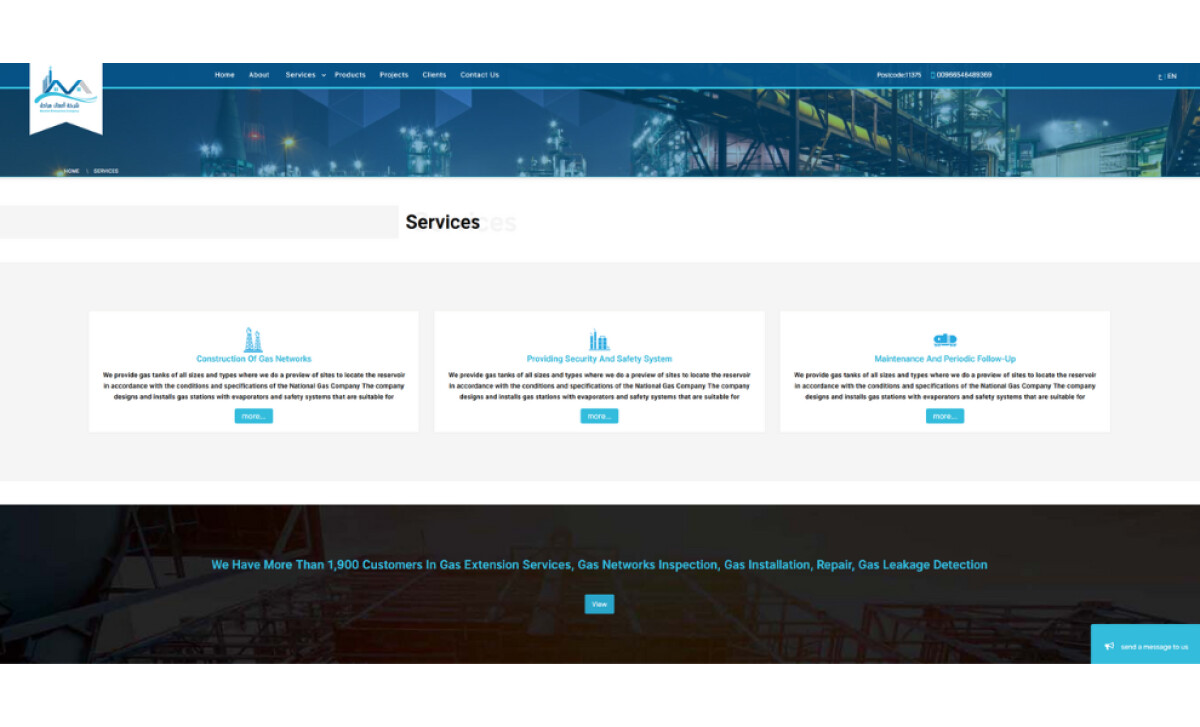The image size is (1200, 727).
Task: Open the Clients page
Action: click(434, 74)
